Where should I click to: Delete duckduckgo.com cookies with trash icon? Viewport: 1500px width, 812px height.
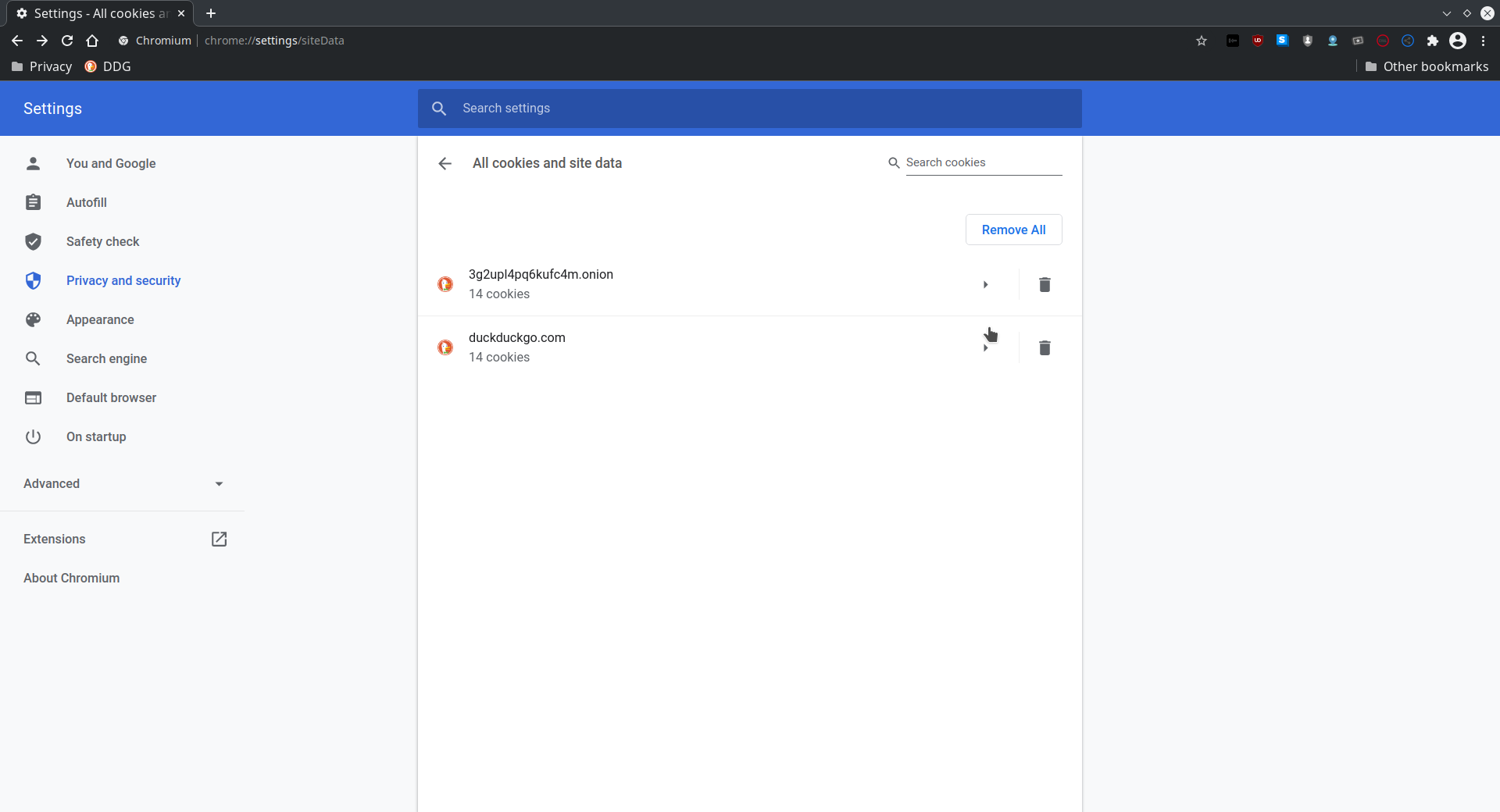click(x=1045, y=347)
